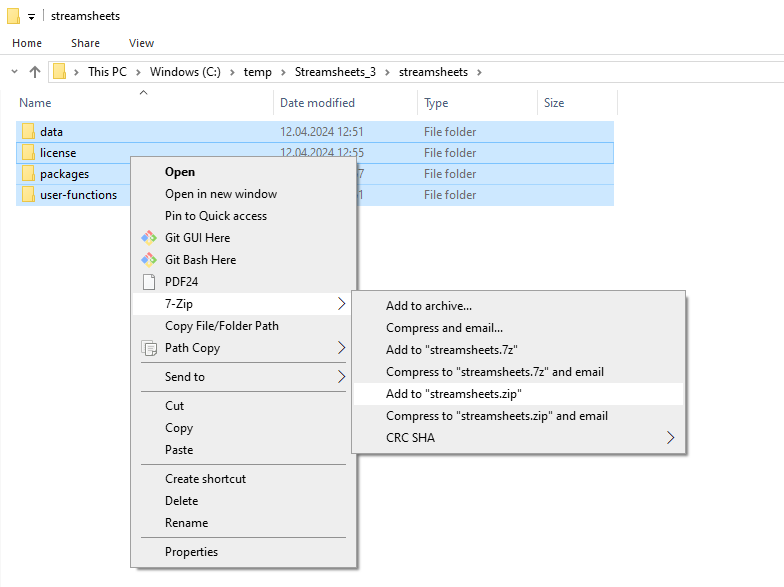The image size is (784, 587).
Task: Expand the Send to submenu
Action: pos(341,377)
